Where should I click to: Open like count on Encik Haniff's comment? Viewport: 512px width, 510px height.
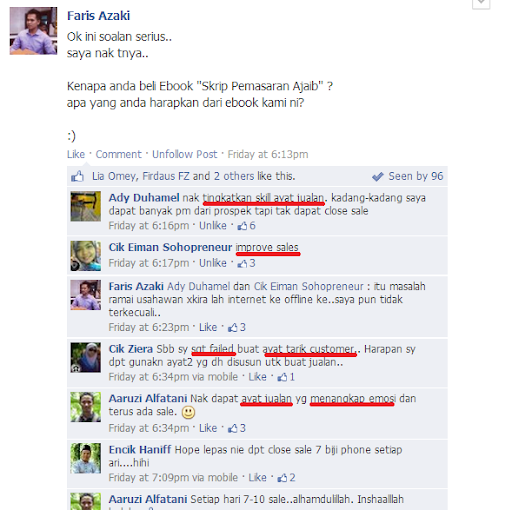click(286, 478)
